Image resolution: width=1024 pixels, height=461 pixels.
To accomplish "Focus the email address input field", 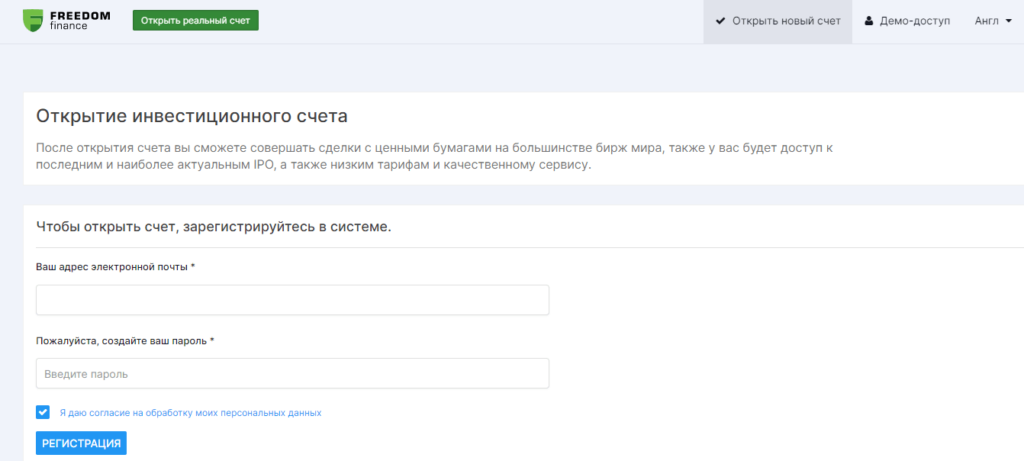I will [x=293, y=300].
